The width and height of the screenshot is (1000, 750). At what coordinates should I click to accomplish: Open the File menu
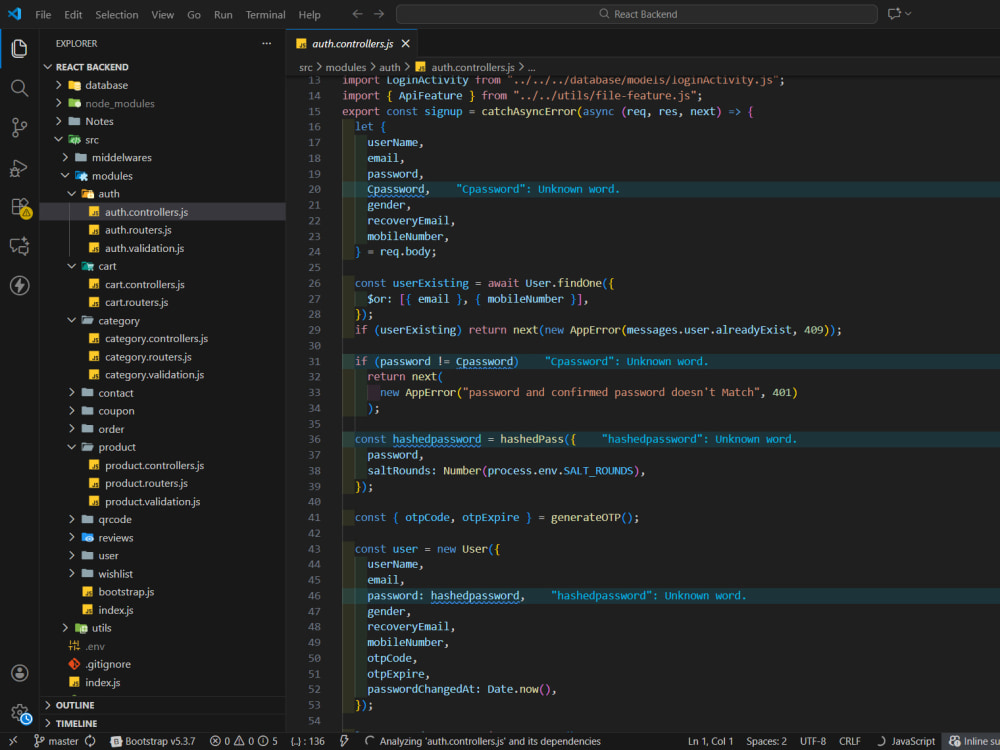tap(43, 15)
